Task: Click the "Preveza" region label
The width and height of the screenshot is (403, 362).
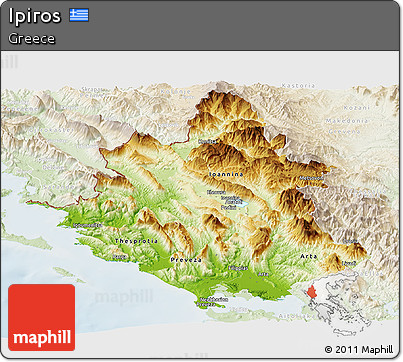Action: (x=186, y=260)
